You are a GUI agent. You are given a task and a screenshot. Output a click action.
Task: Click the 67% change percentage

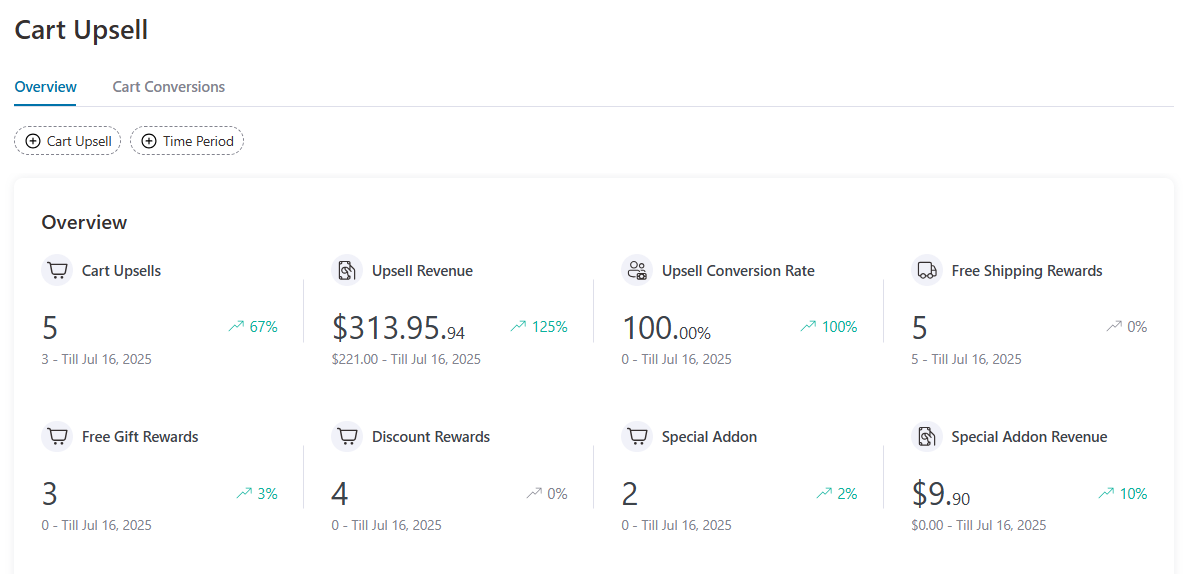(x=264, y=327)
